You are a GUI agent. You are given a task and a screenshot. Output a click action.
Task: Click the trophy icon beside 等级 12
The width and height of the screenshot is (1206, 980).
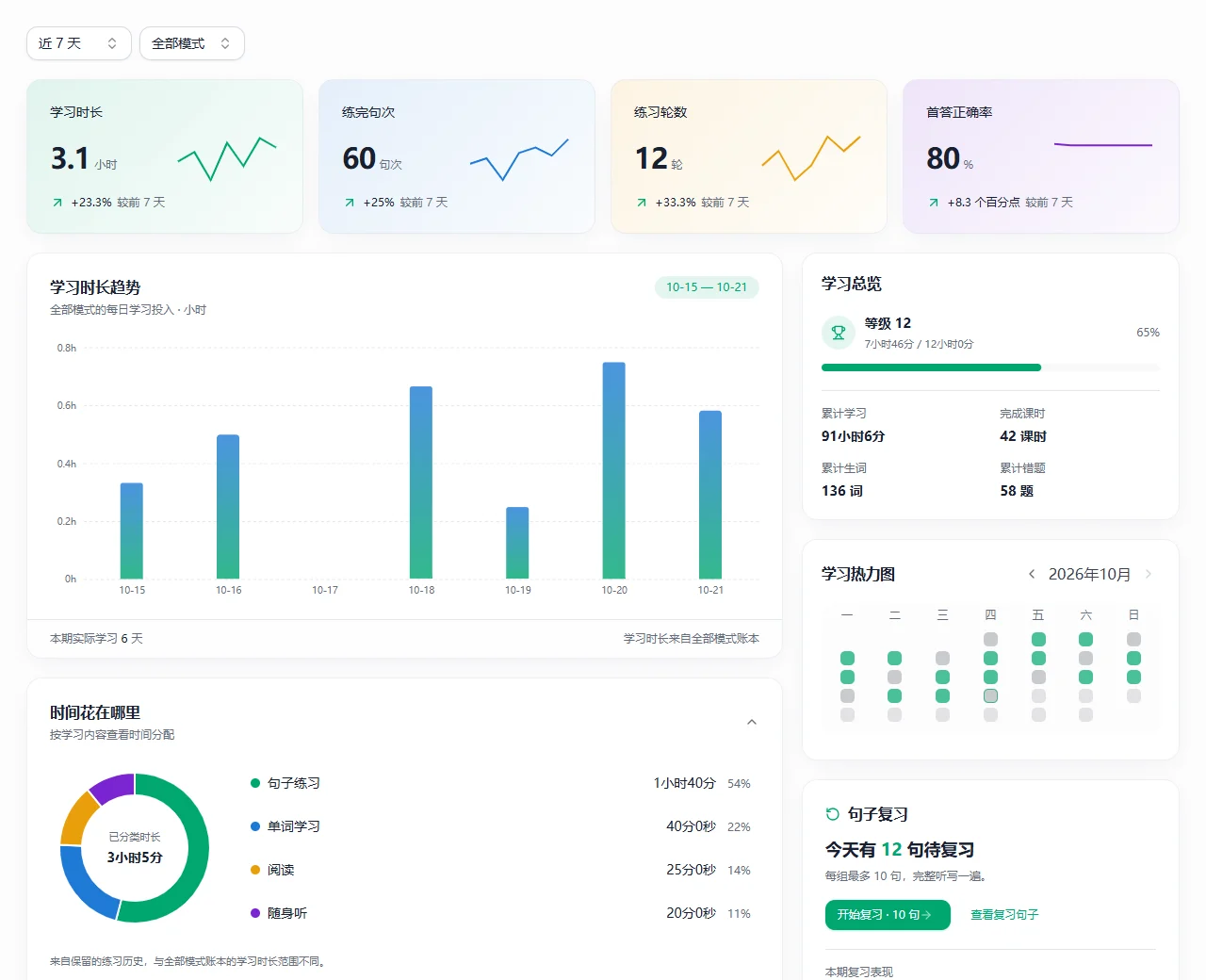838,333
